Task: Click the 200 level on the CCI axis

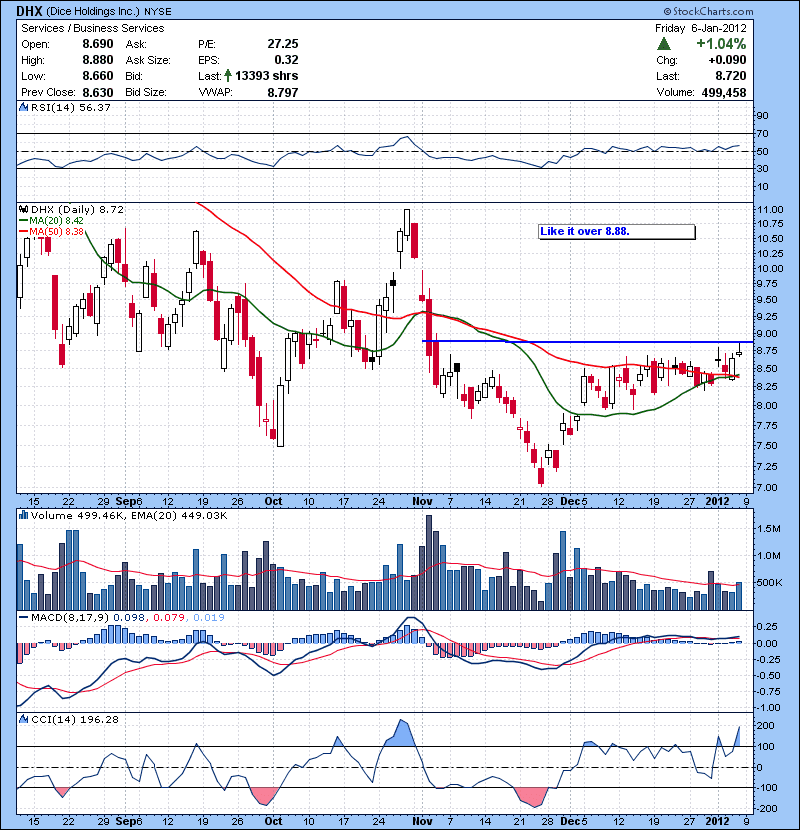Action: click(766, 726)
